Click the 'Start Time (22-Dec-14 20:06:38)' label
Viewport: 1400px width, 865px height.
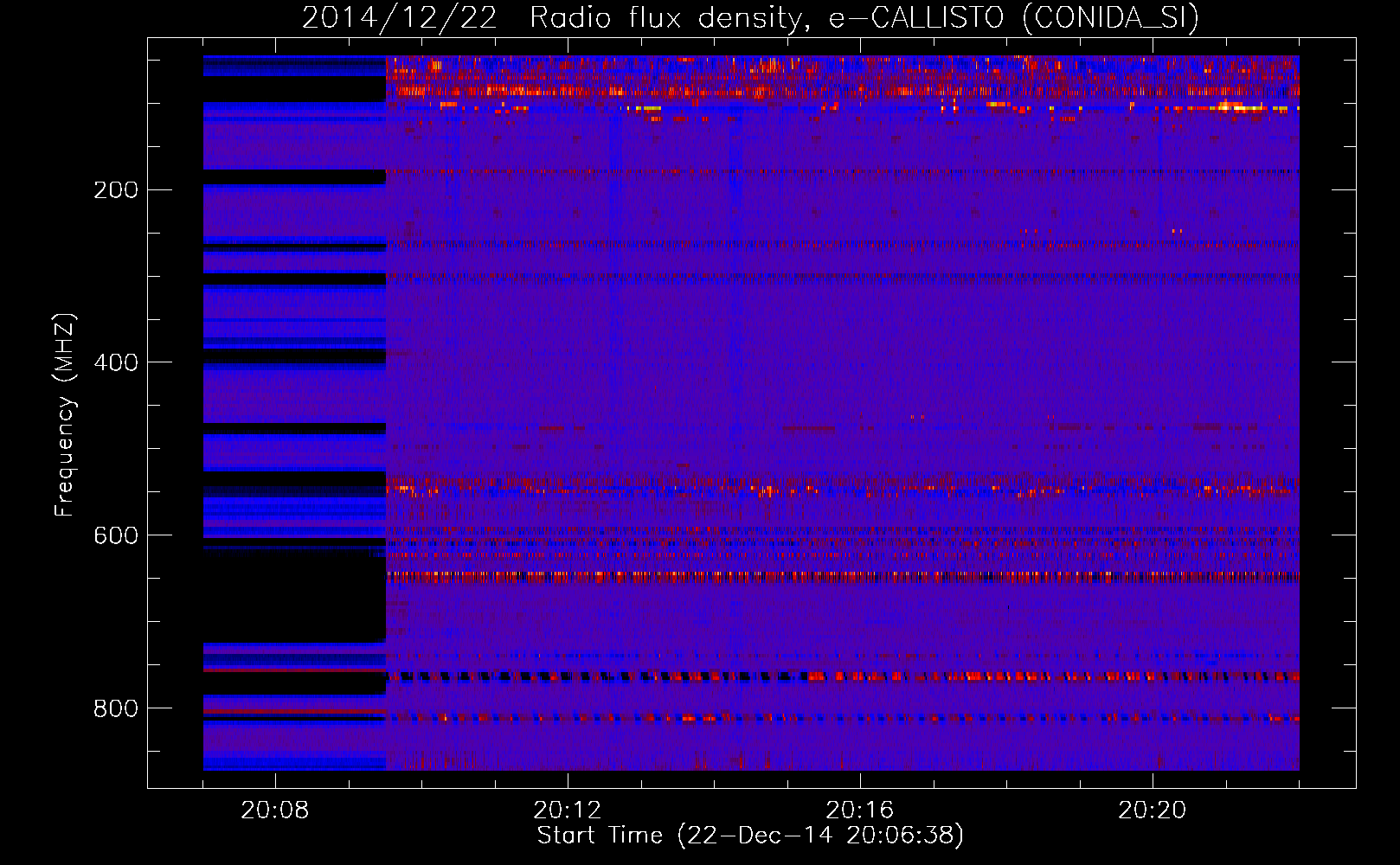[x=750, y=836]
